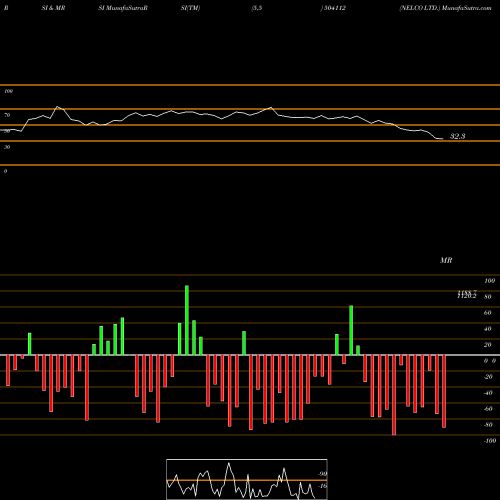Click the MR axis label -20
The image size is (500, 500).
[488, 377]
